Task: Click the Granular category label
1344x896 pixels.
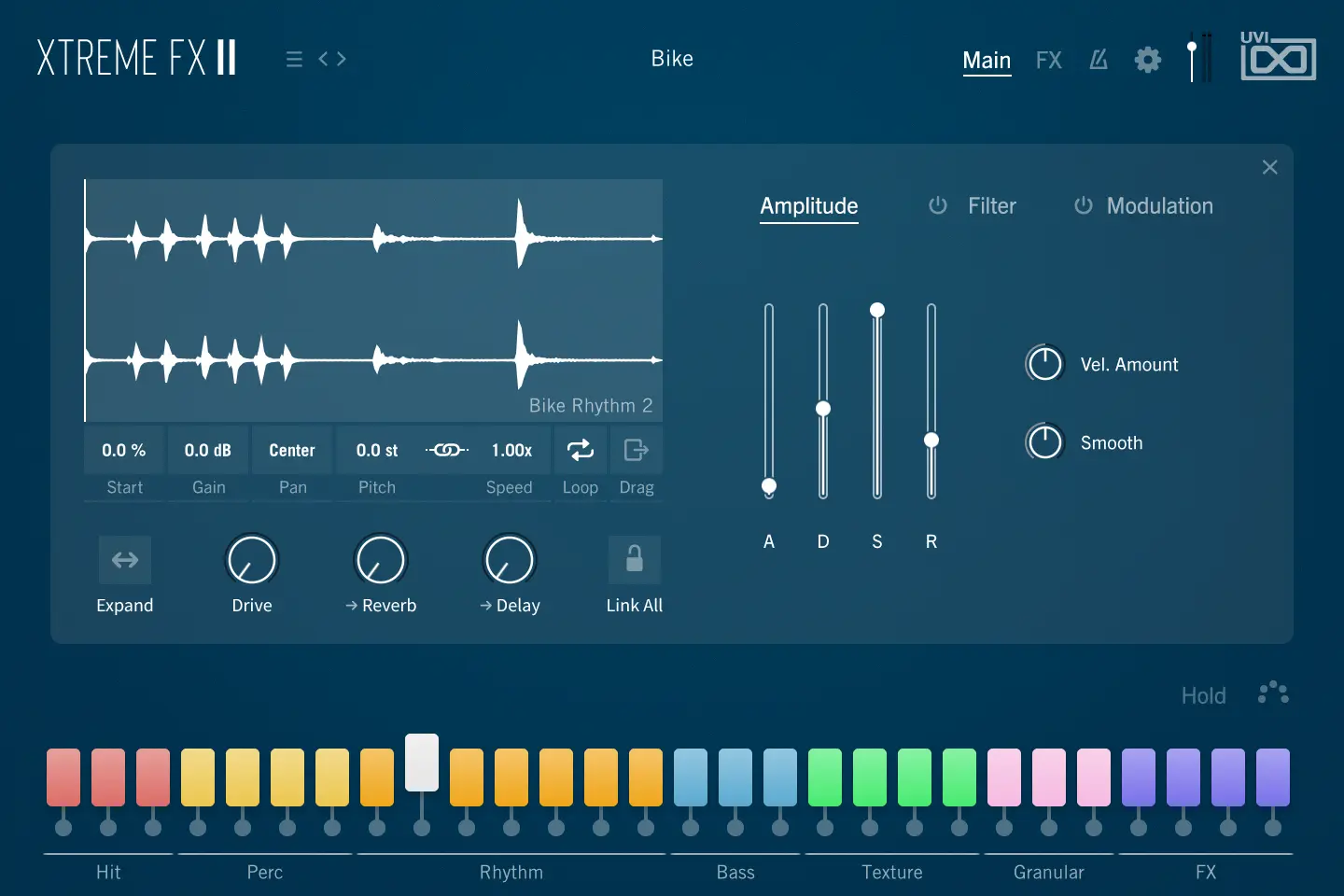Action: [x=1049, y=872]
